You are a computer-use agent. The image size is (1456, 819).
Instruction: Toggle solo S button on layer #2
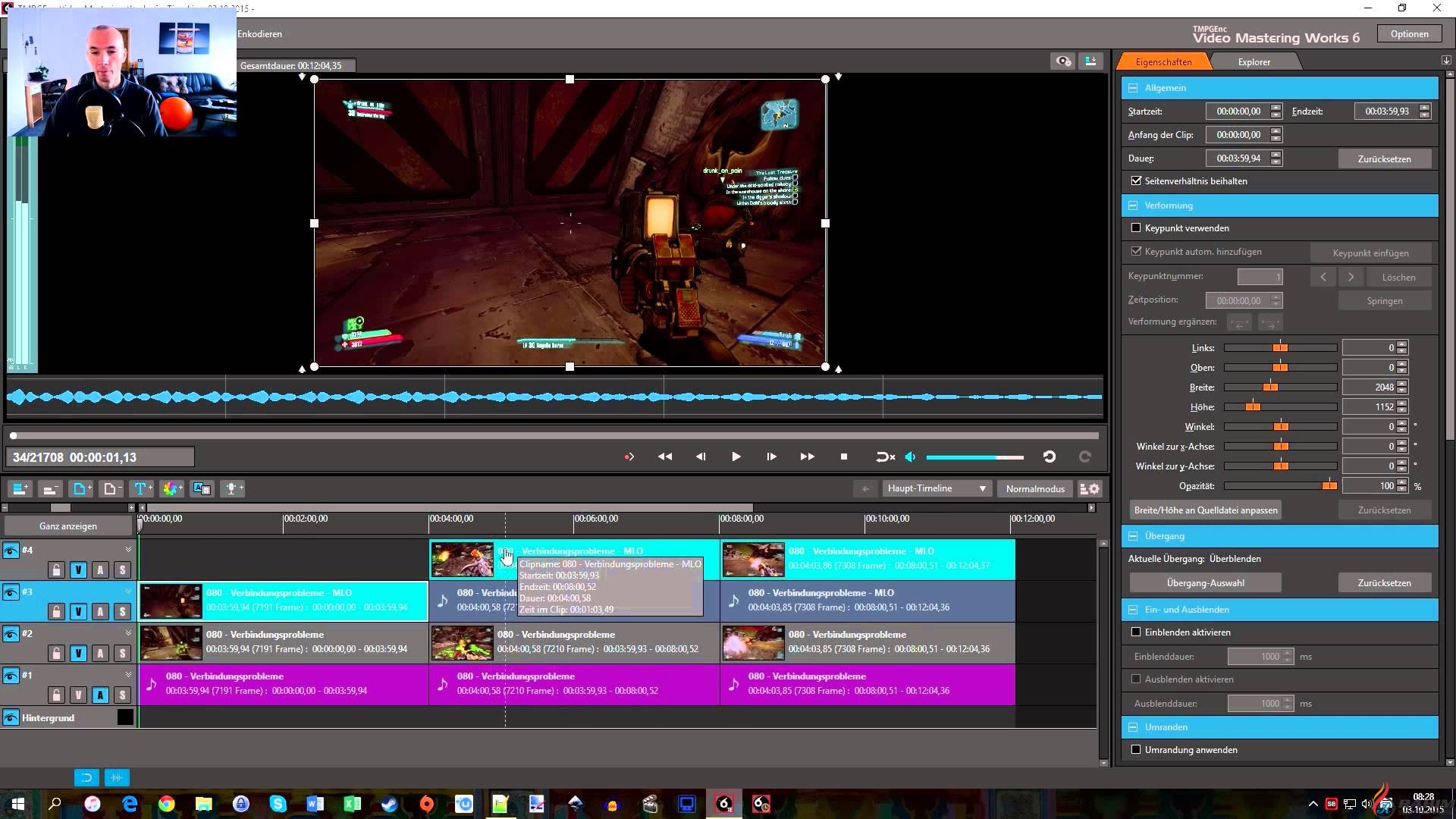pos(122,653)
